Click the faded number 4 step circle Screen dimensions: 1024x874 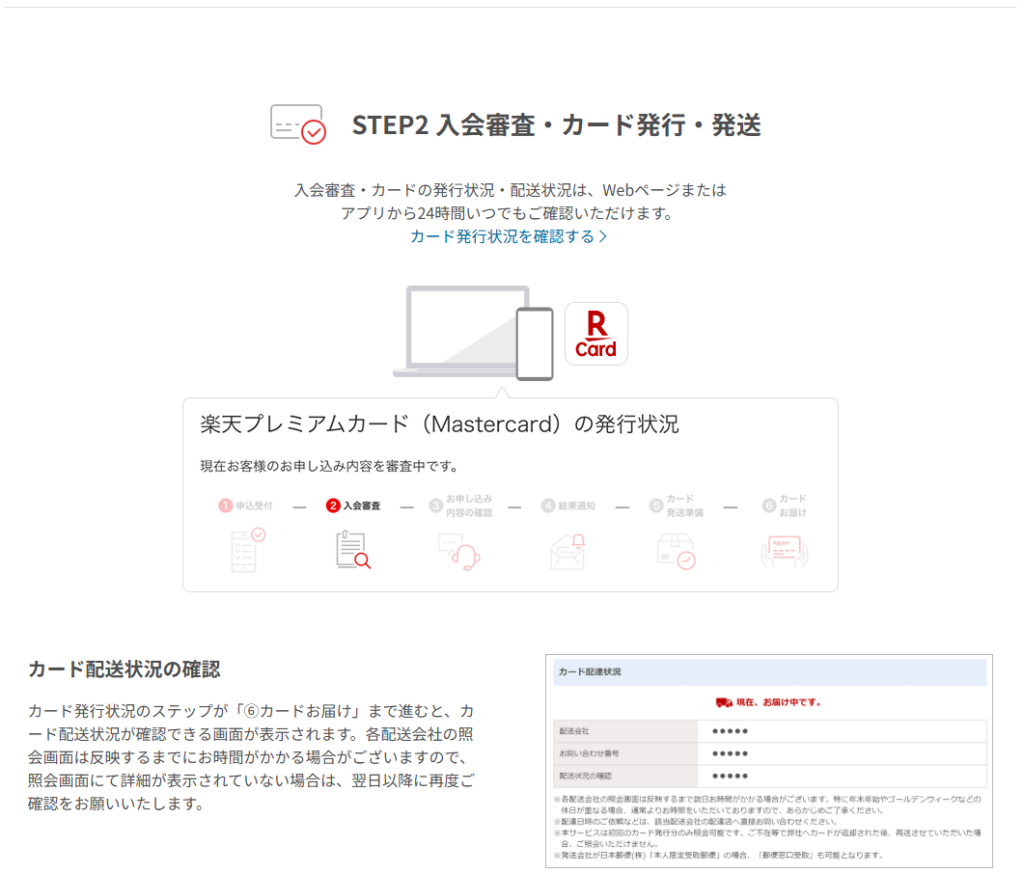pyautogui.click(x=548, y=506)
